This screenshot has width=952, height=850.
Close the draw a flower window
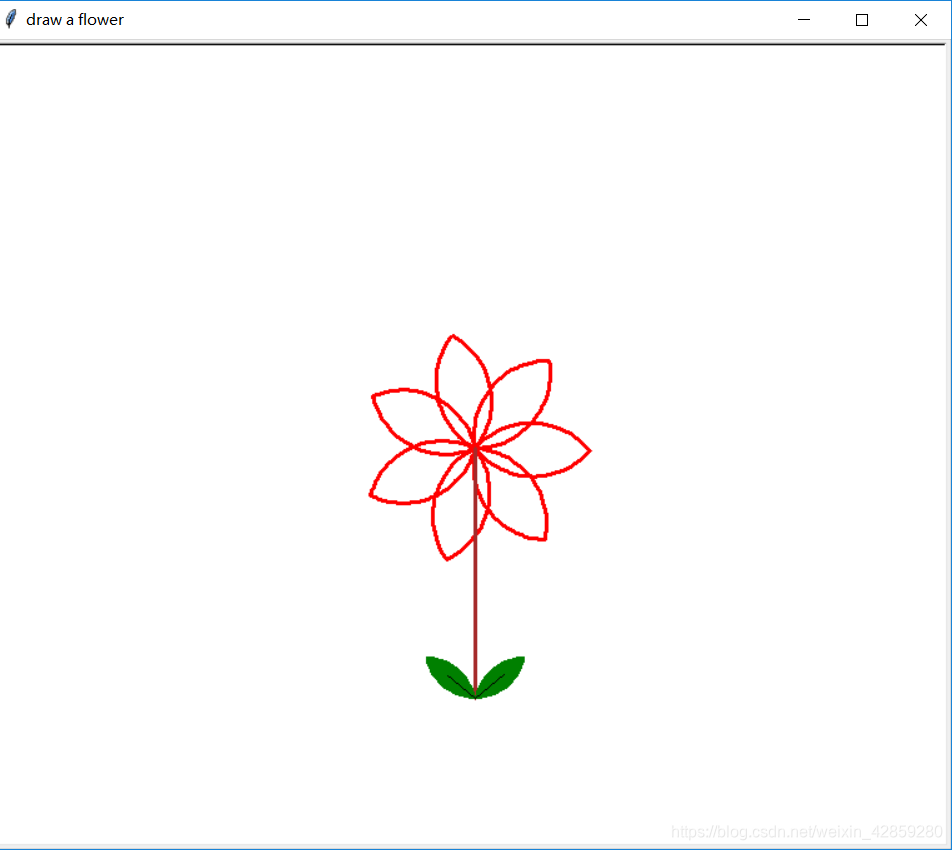point(920,20)
